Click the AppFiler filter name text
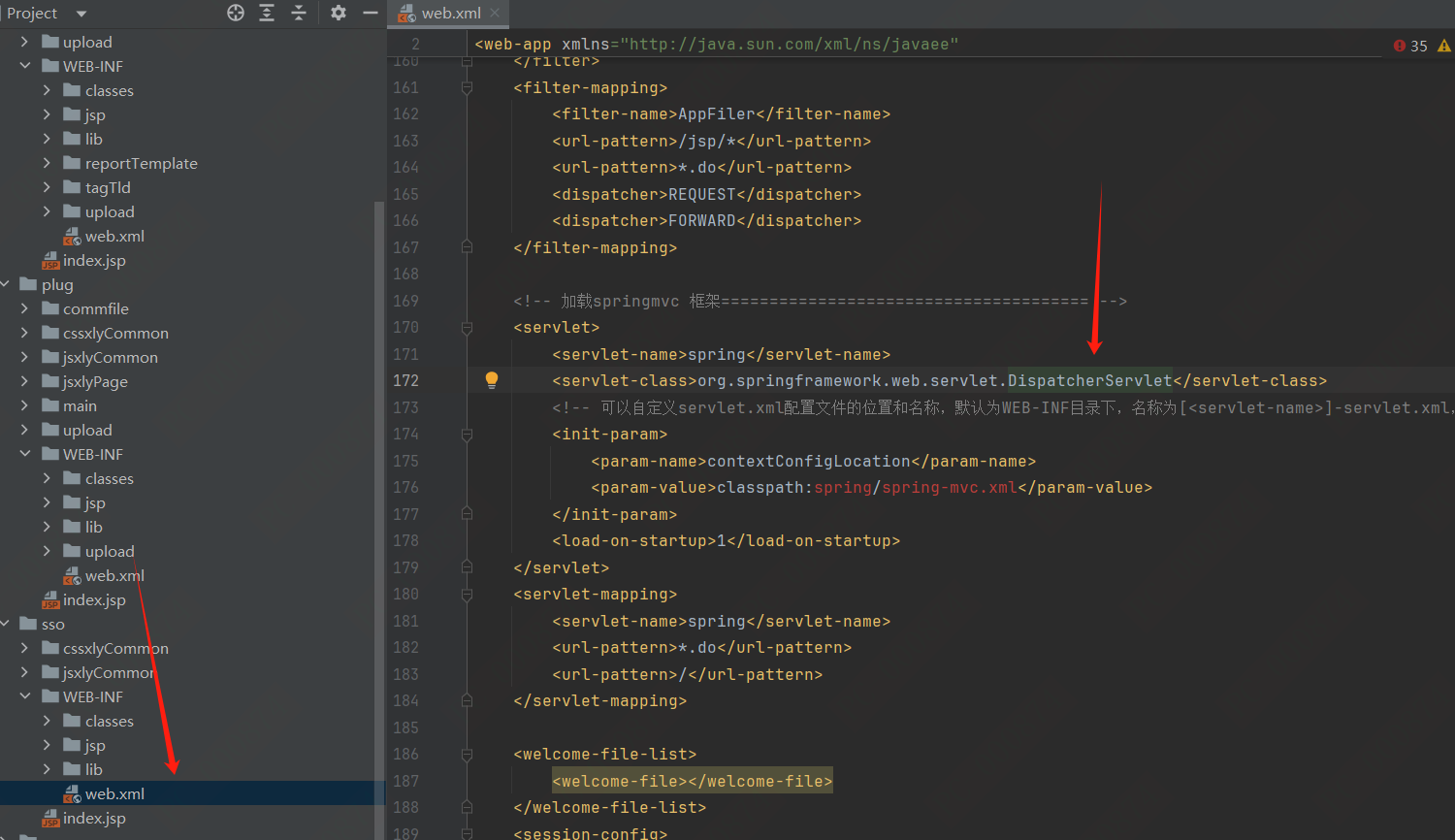 (717, 113)
